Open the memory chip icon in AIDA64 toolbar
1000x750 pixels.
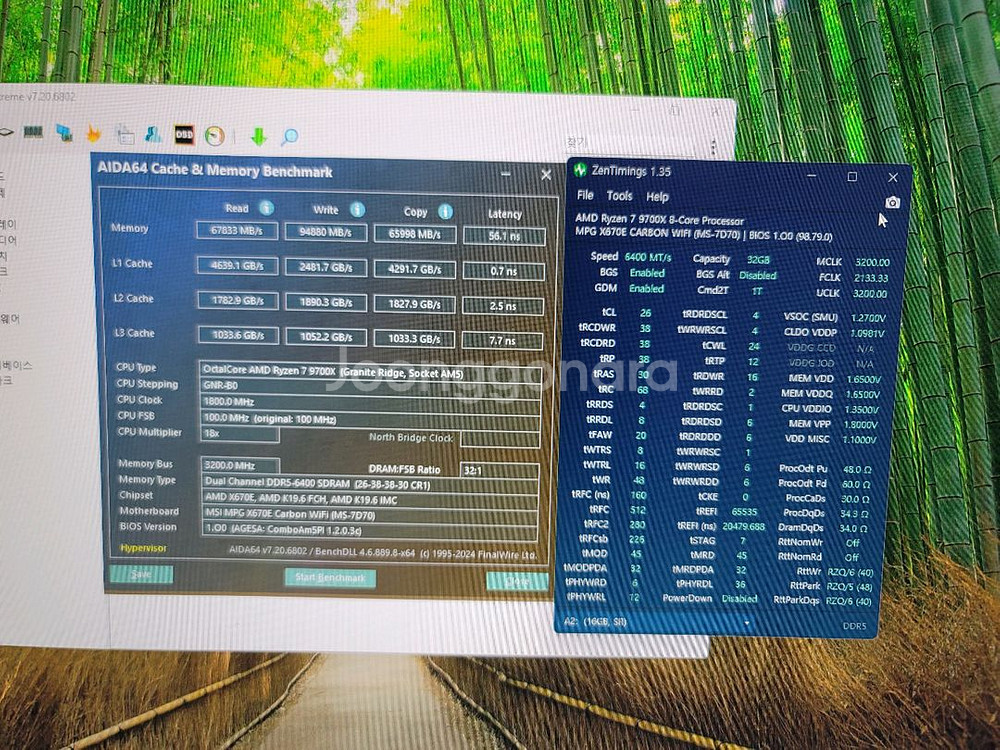pos(33,132)
